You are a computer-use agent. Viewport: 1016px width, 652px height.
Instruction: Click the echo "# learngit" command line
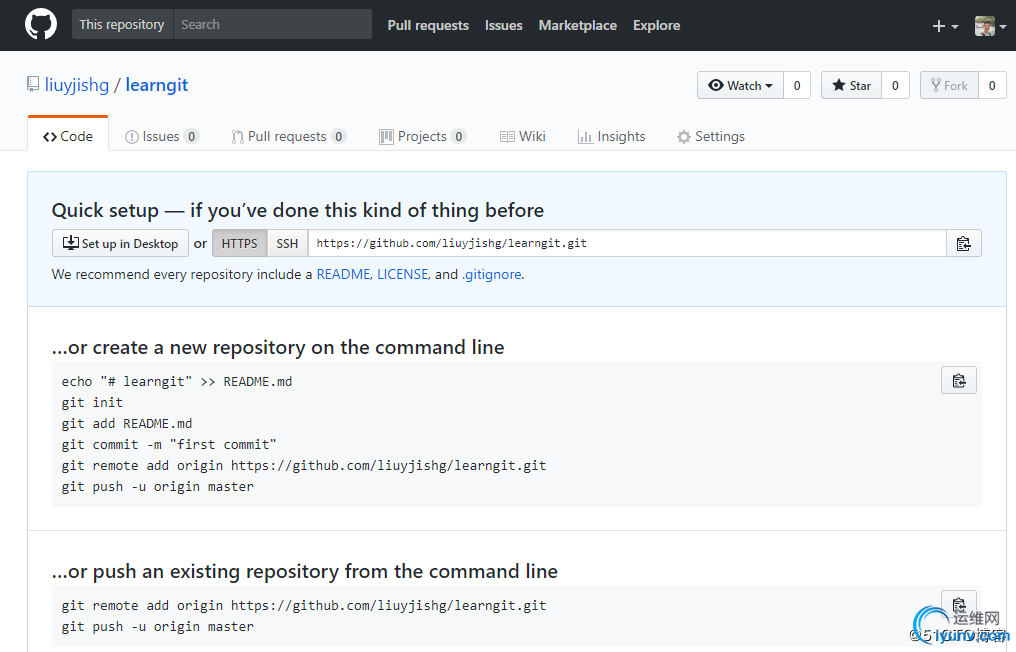pyautogui.click(x=177, y=381)
